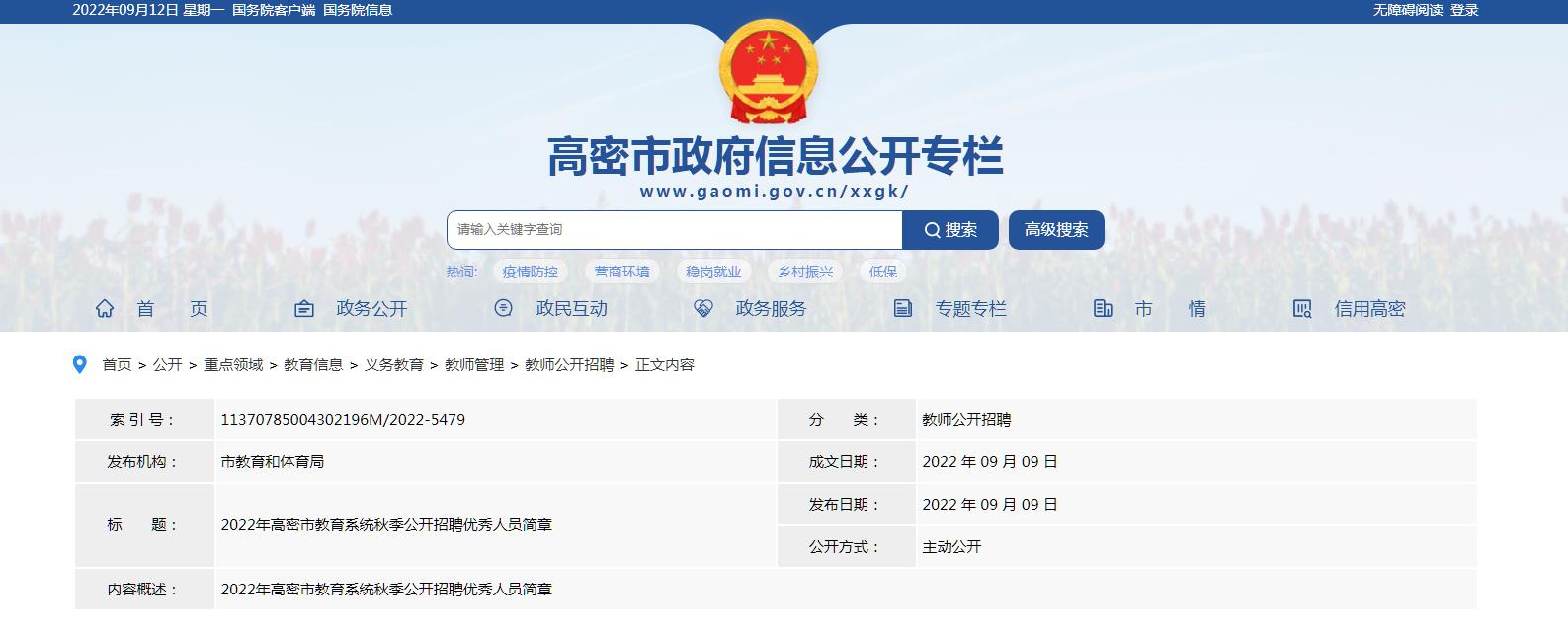Click the 专题专栏 document icon
Viewport: 1568px width, 632px height.
[x=903, y=309]
